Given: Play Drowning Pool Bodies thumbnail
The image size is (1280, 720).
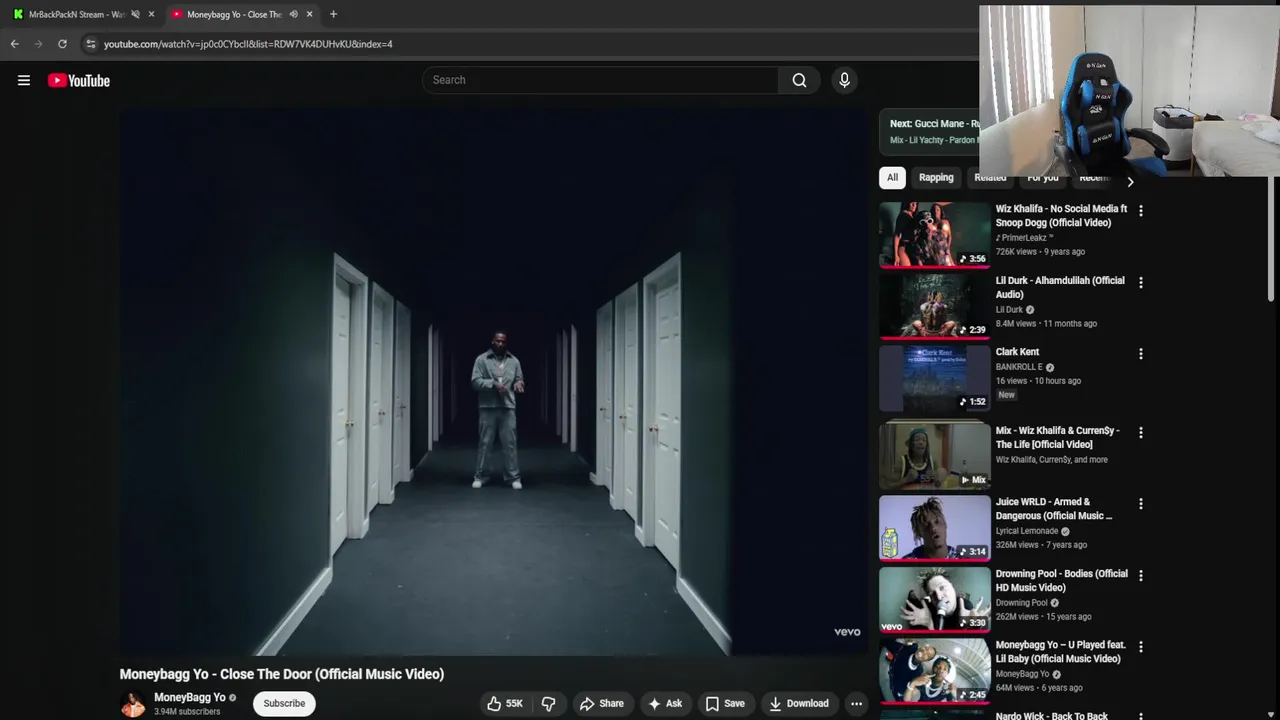Looking at the screenshot, I should tap(934, 600).
